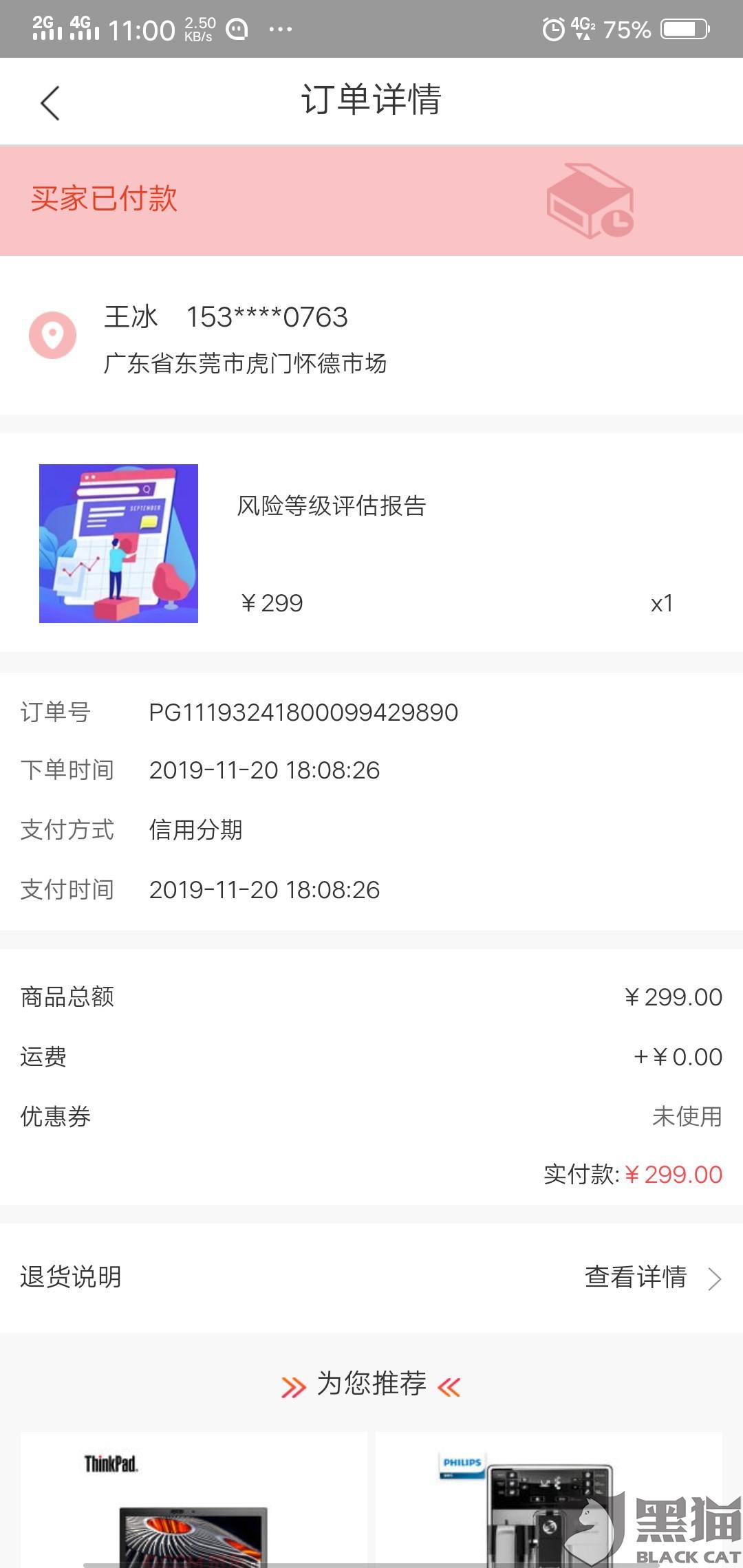Open the ThinkPad laptop recommendation

pyautogui.click(x=194, y=1500)
